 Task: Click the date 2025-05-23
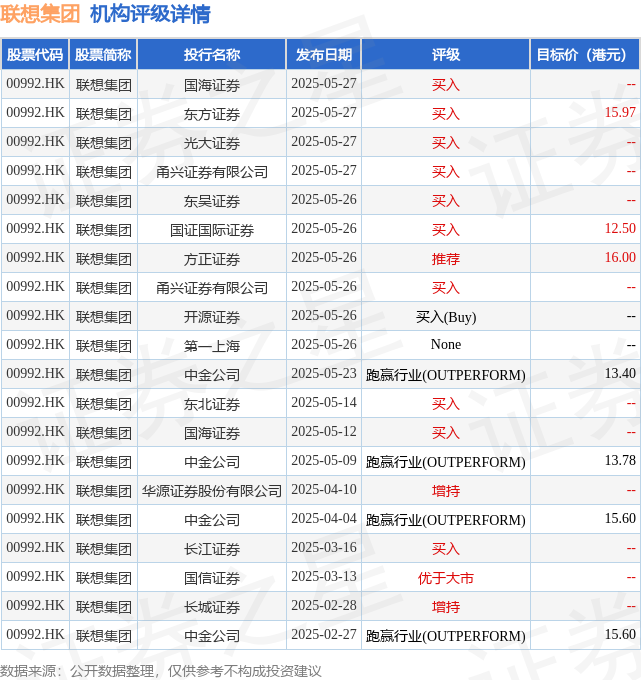pos(324,373)
